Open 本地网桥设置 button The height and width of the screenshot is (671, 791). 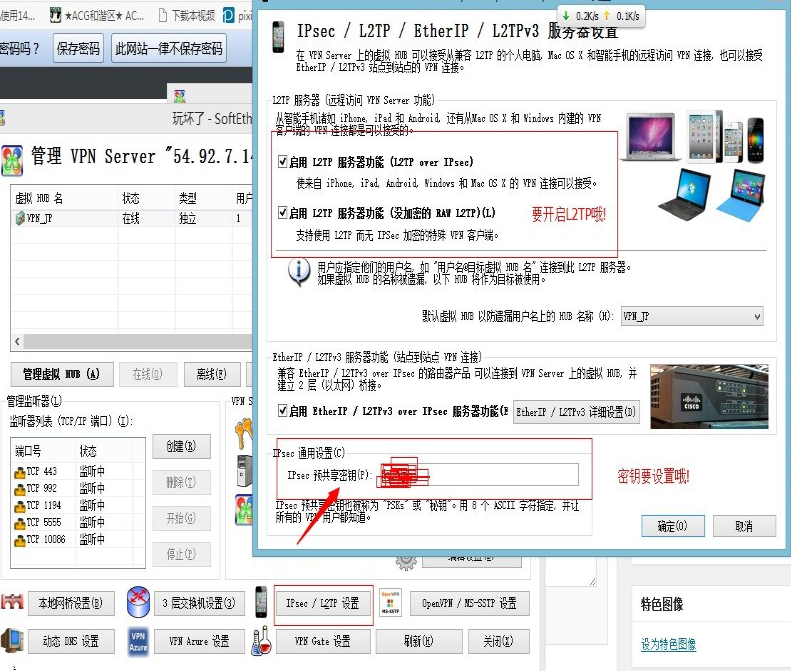[71, 603]
